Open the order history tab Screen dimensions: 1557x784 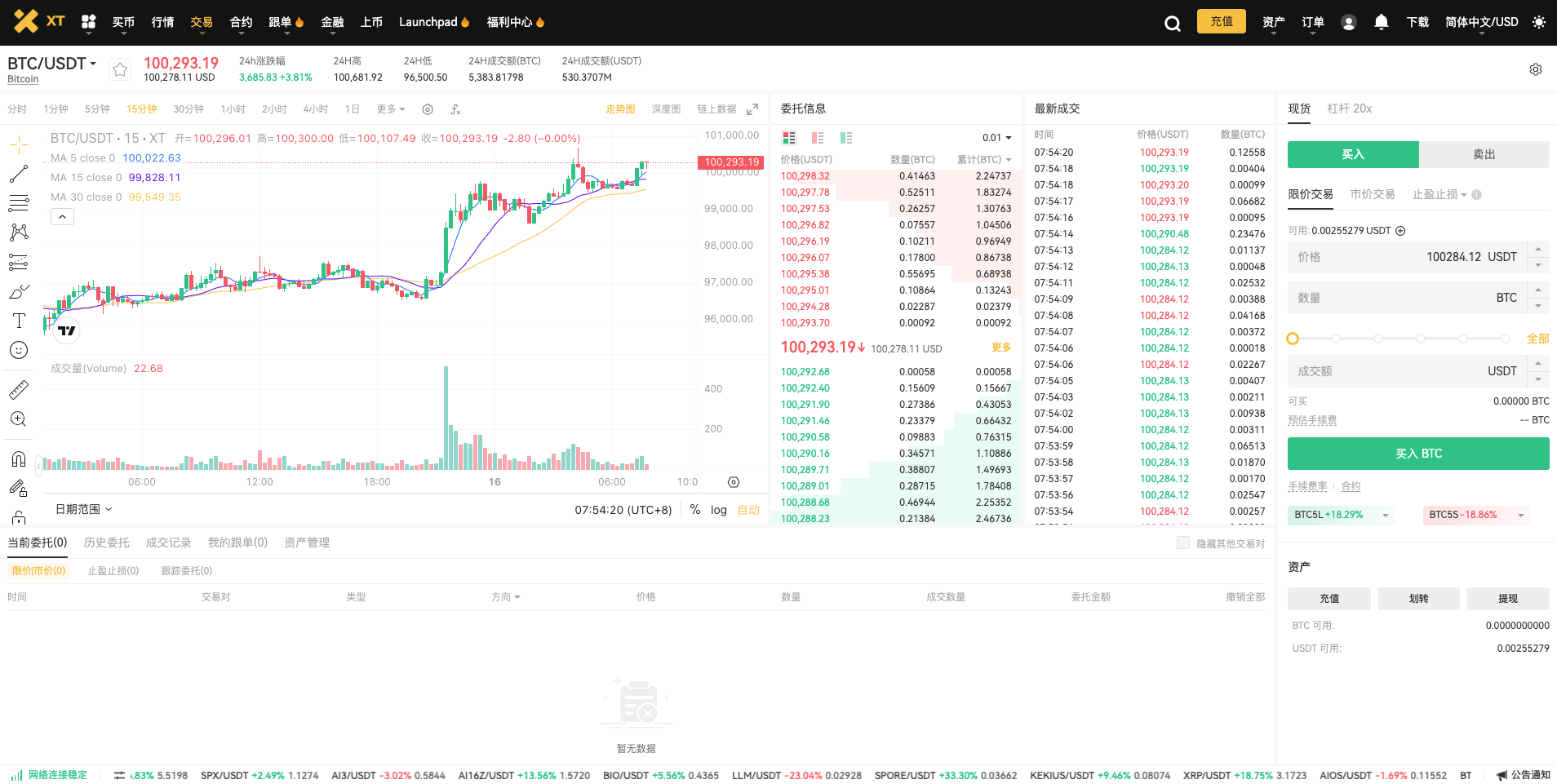tap(107, 543)
